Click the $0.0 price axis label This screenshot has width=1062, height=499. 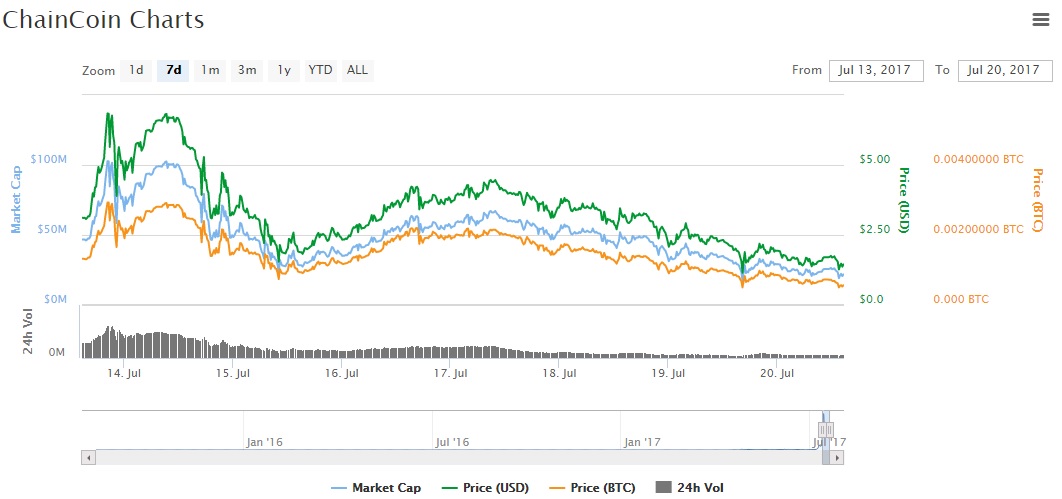pyautogui.click(x=872, y=299)
